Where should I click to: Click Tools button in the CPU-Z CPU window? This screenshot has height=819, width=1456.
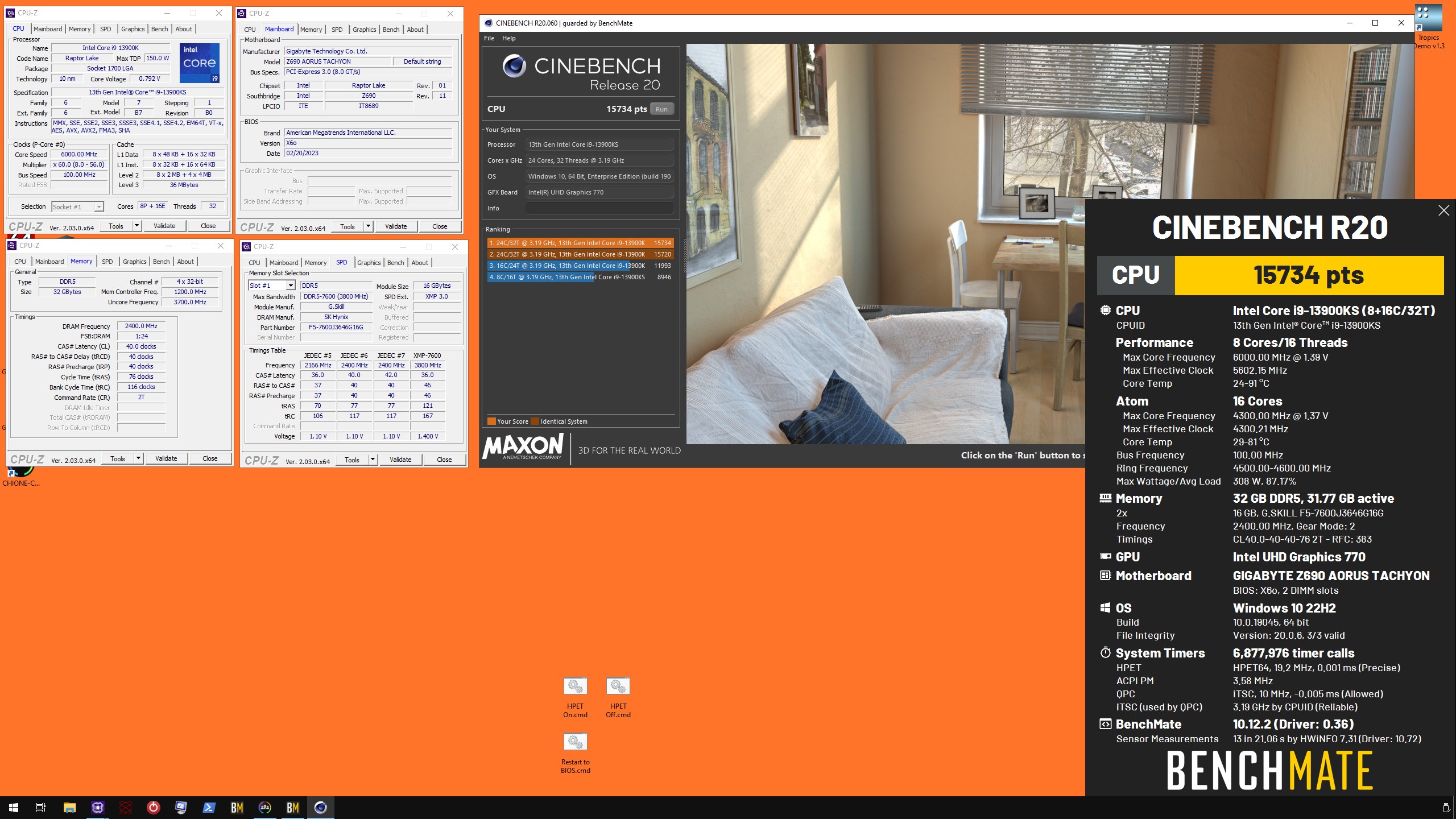pyautogui.click(x=116, y=226)
